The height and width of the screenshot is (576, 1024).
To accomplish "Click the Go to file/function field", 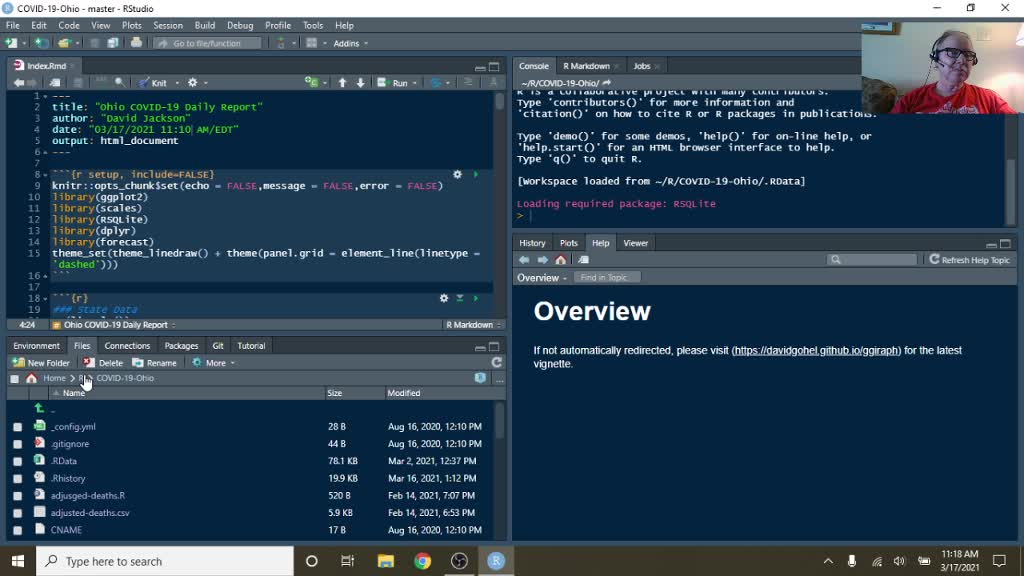I will [207, 43].
